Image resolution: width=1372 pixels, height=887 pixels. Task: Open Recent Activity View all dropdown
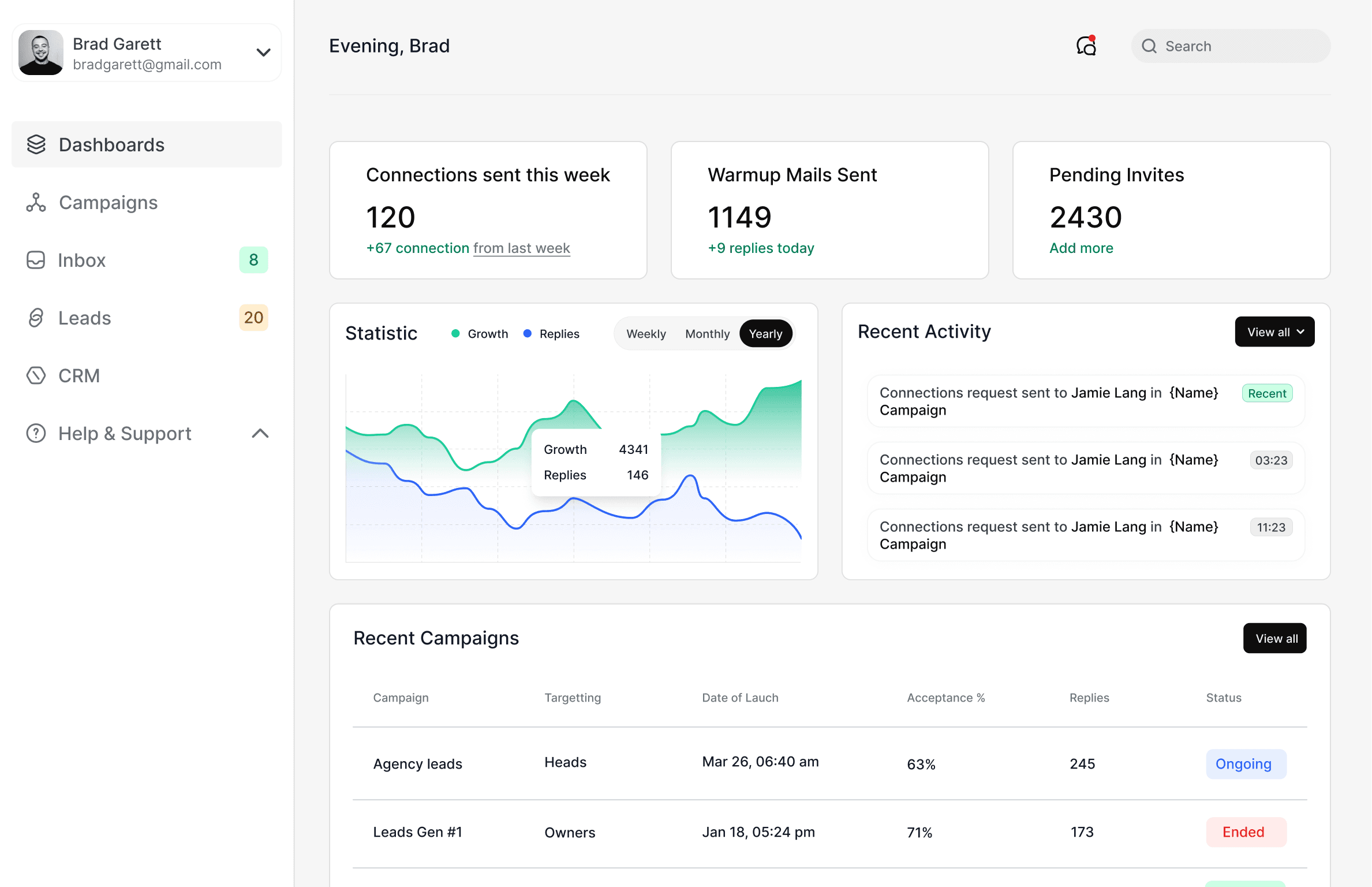(x=1274, y=332)
